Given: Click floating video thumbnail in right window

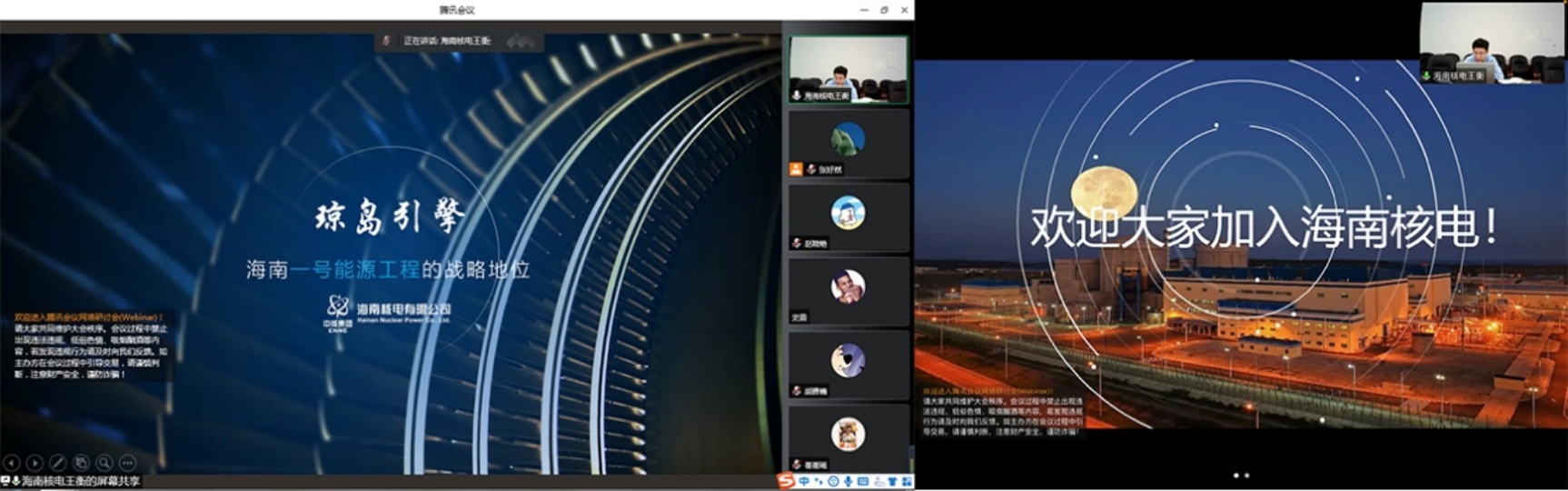Looking at the screenshot, I should pos(1492,43).
